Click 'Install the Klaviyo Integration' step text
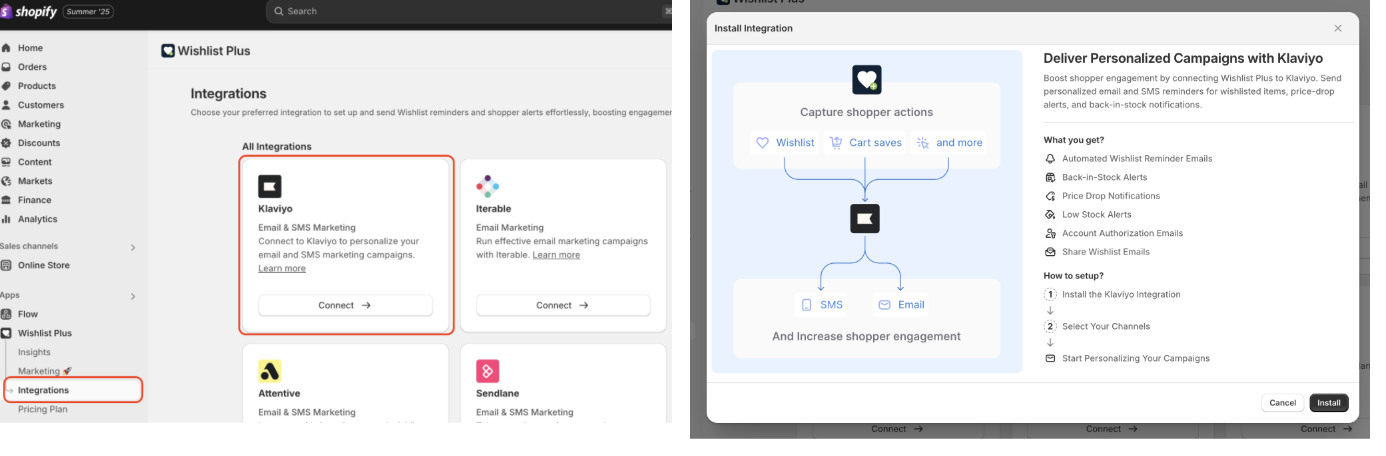The image size is (1386, 456). 1121,295
